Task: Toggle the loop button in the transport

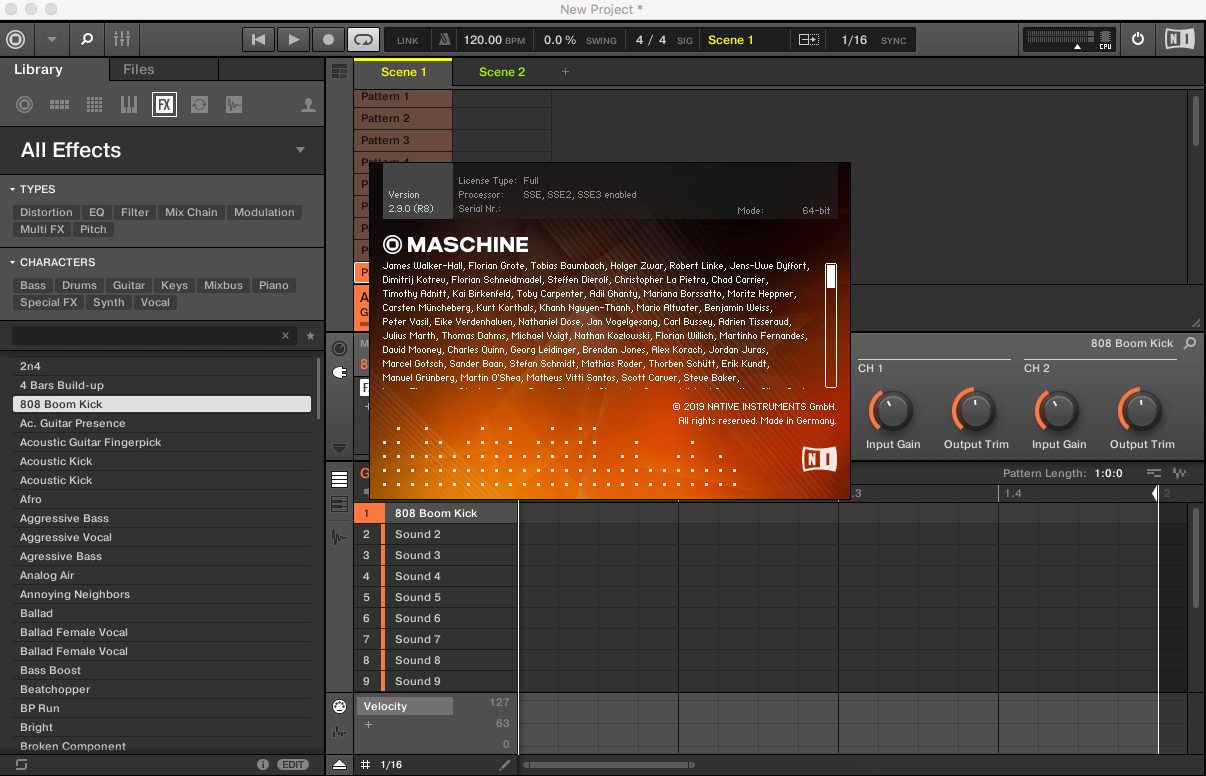Action: [x=363, y=40]
